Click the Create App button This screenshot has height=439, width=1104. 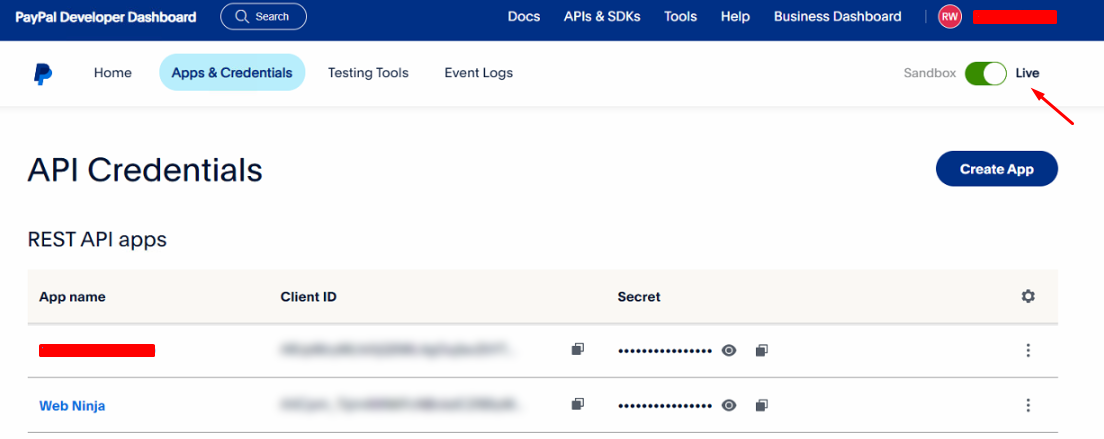coord(996,169)
